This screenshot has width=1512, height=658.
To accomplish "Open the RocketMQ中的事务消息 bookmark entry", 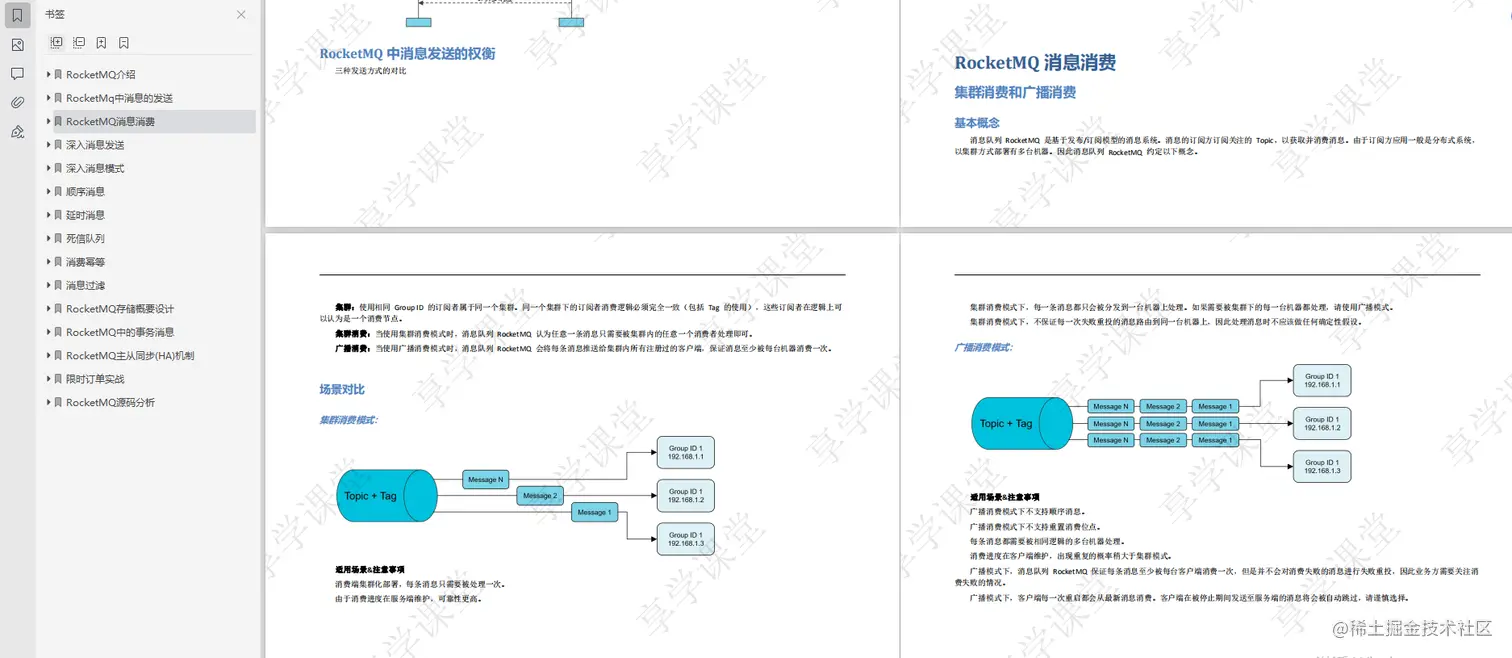I will [x=120, y=332].
